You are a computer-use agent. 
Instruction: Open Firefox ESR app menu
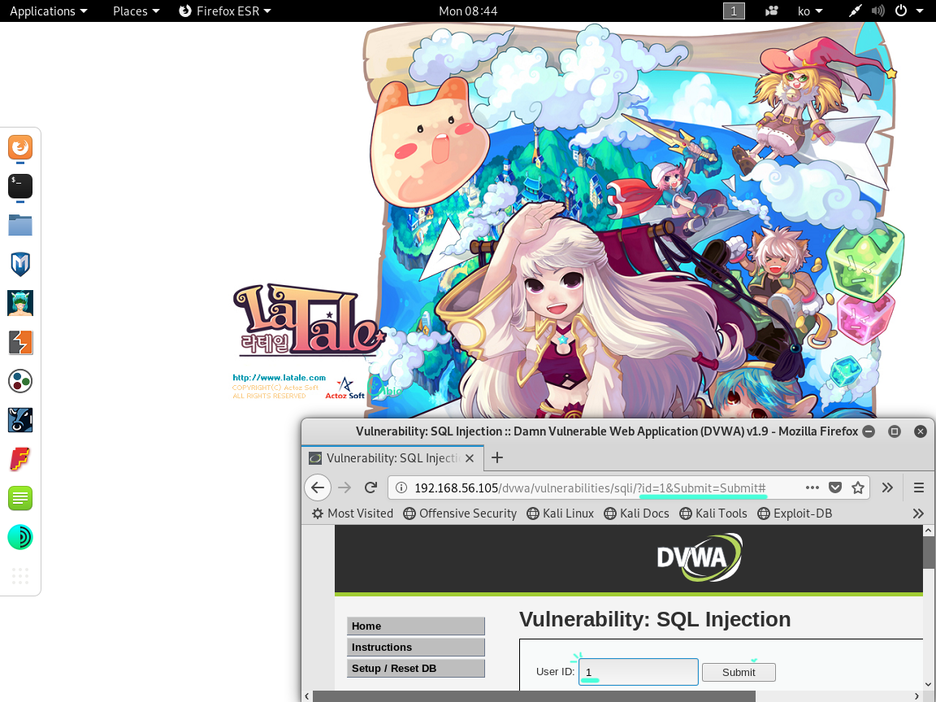tap(225, 11)
